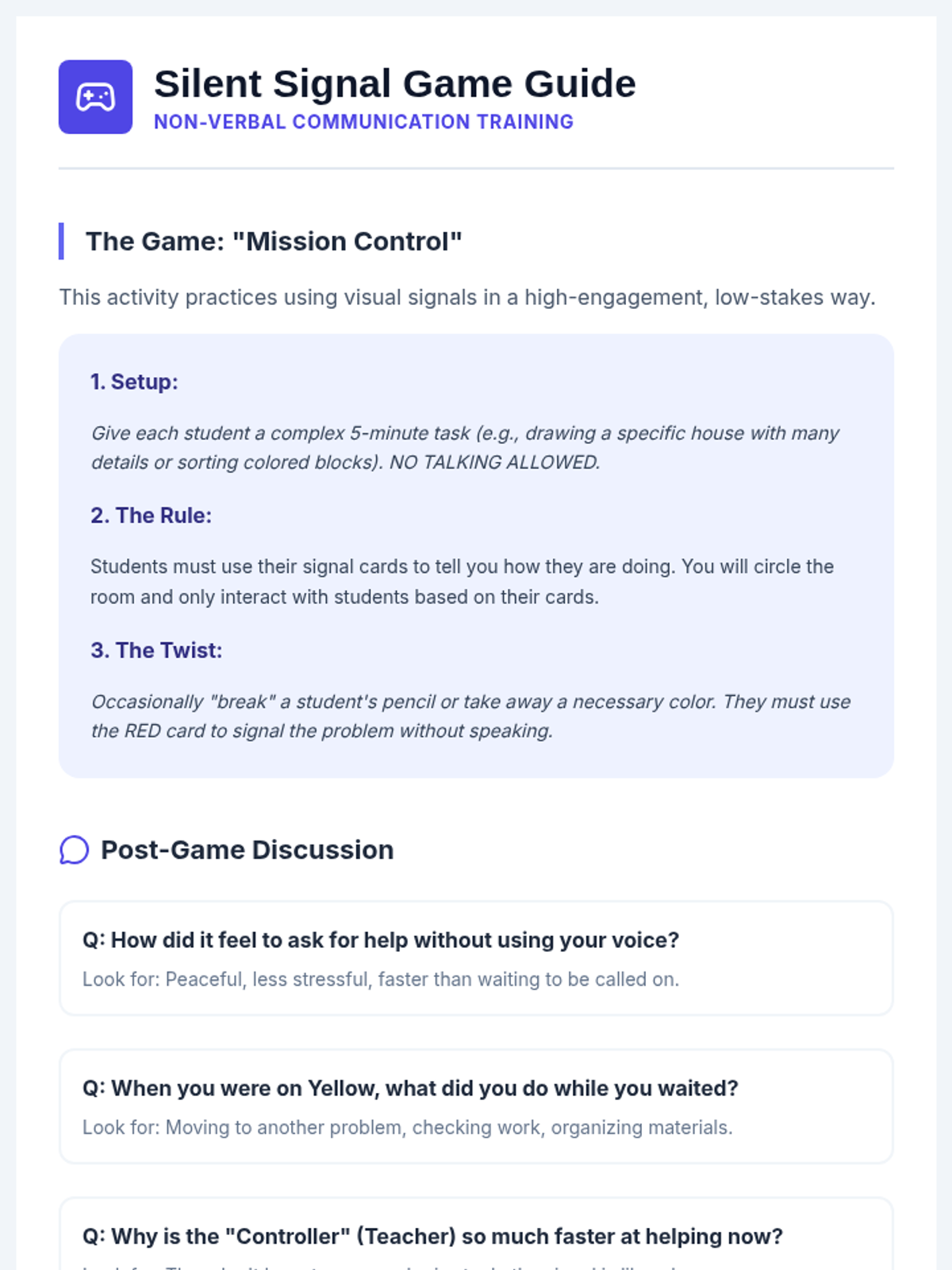
Task: Click the chat bubble discussion icon
Action: [74, 850]
